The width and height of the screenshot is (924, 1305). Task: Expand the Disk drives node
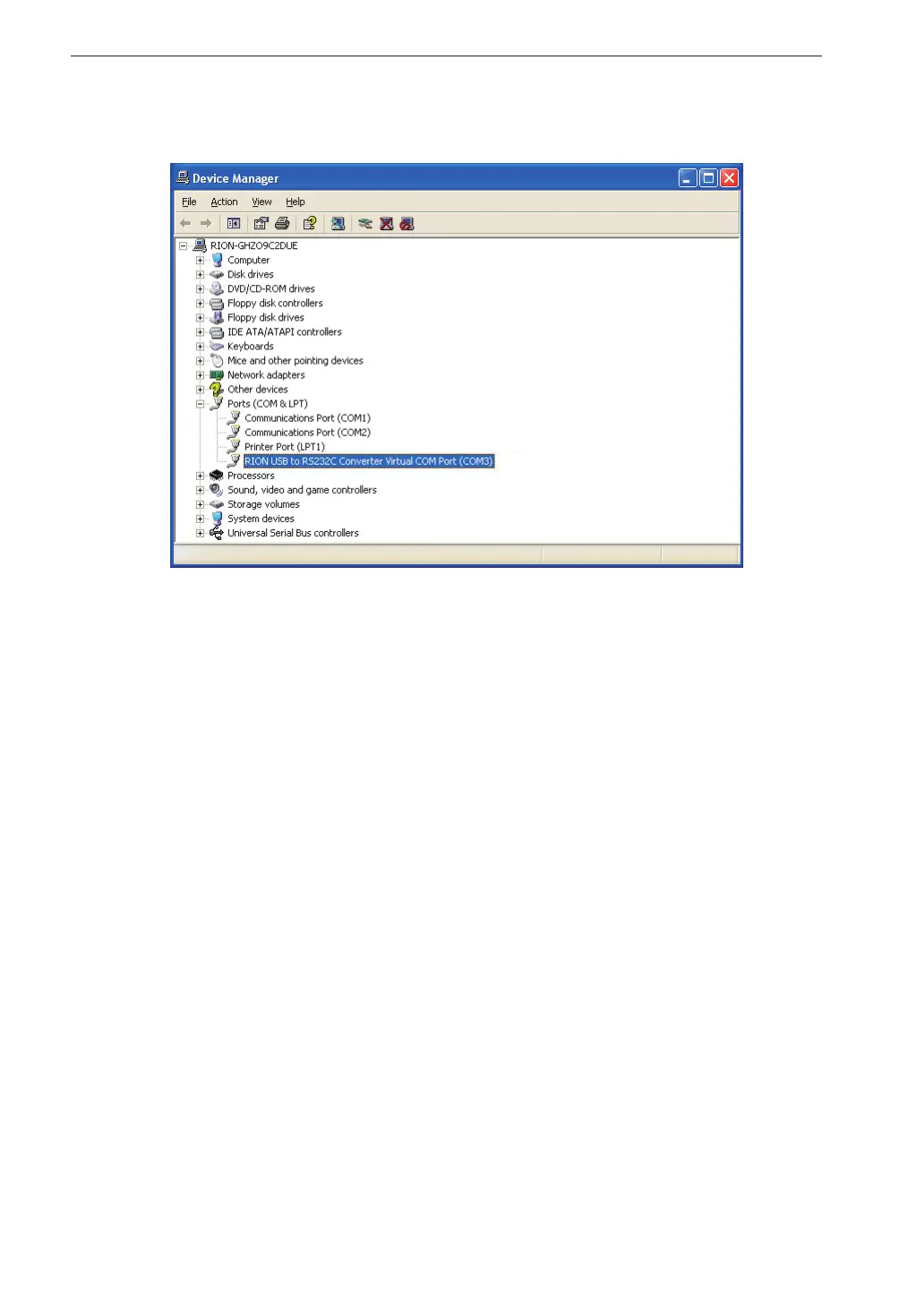(x=201, y=275)
